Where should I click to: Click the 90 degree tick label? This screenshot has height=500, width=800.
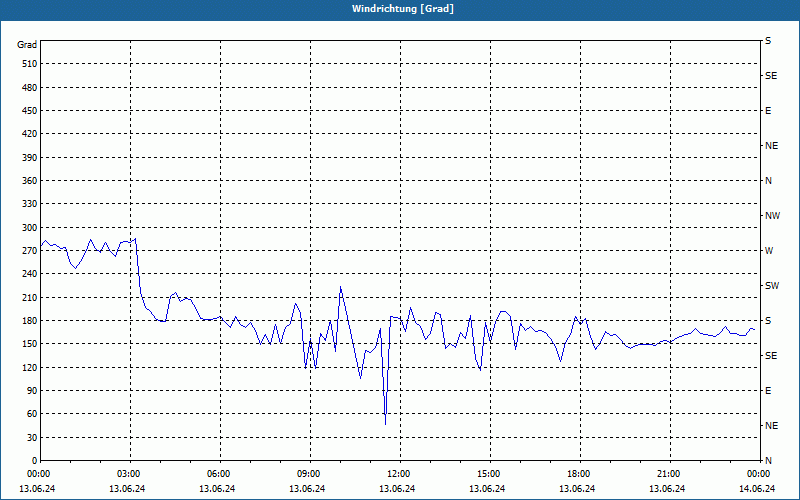click(32, 391)
